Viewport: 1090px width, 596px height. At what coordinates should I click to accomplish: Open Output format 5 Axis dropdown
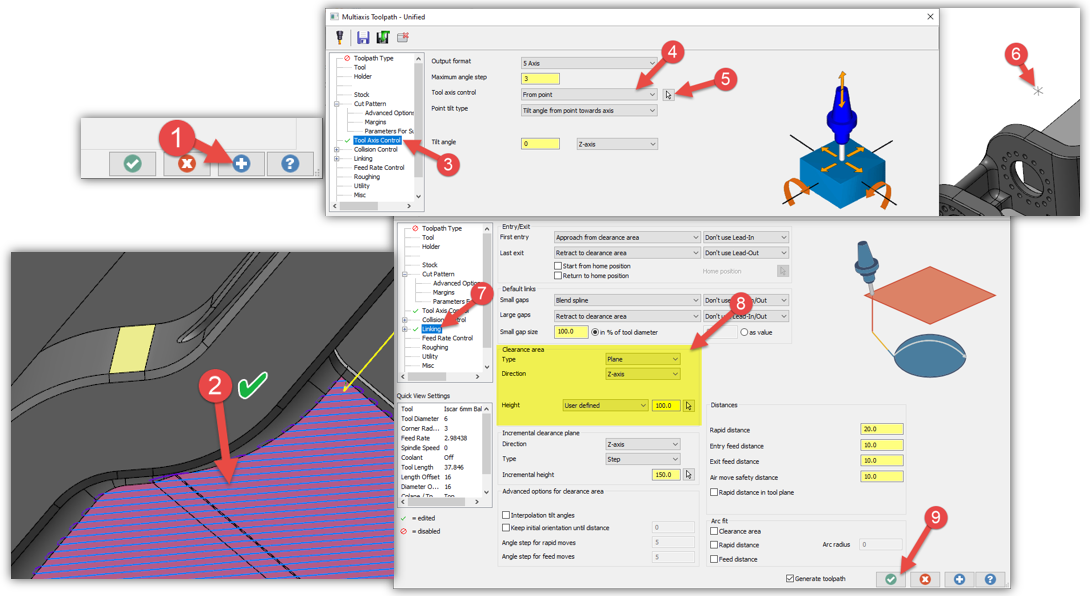pos(588,63)
